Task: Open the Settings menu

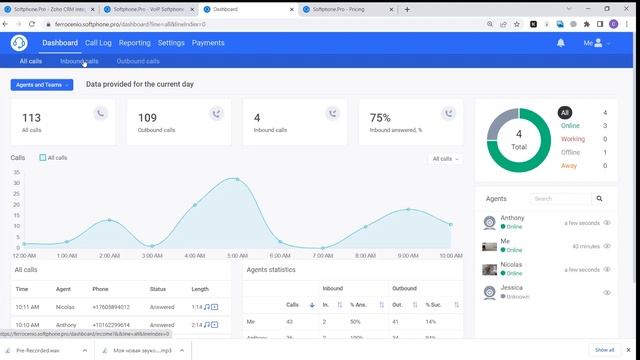Action: tap(171, 43)
